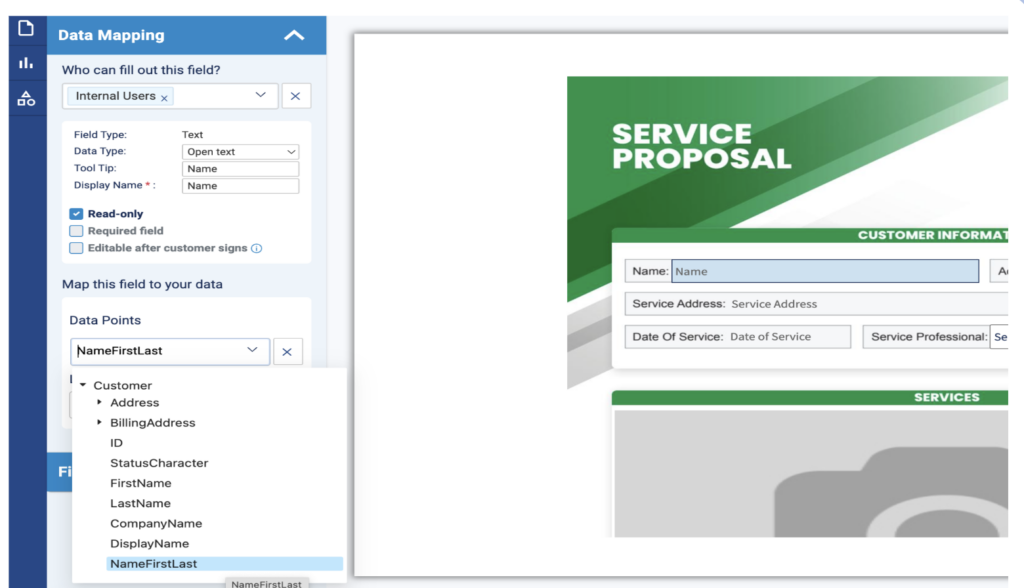Clear the recipient selection with the X icon
1024x588 pixels.
tap(295, 95)
